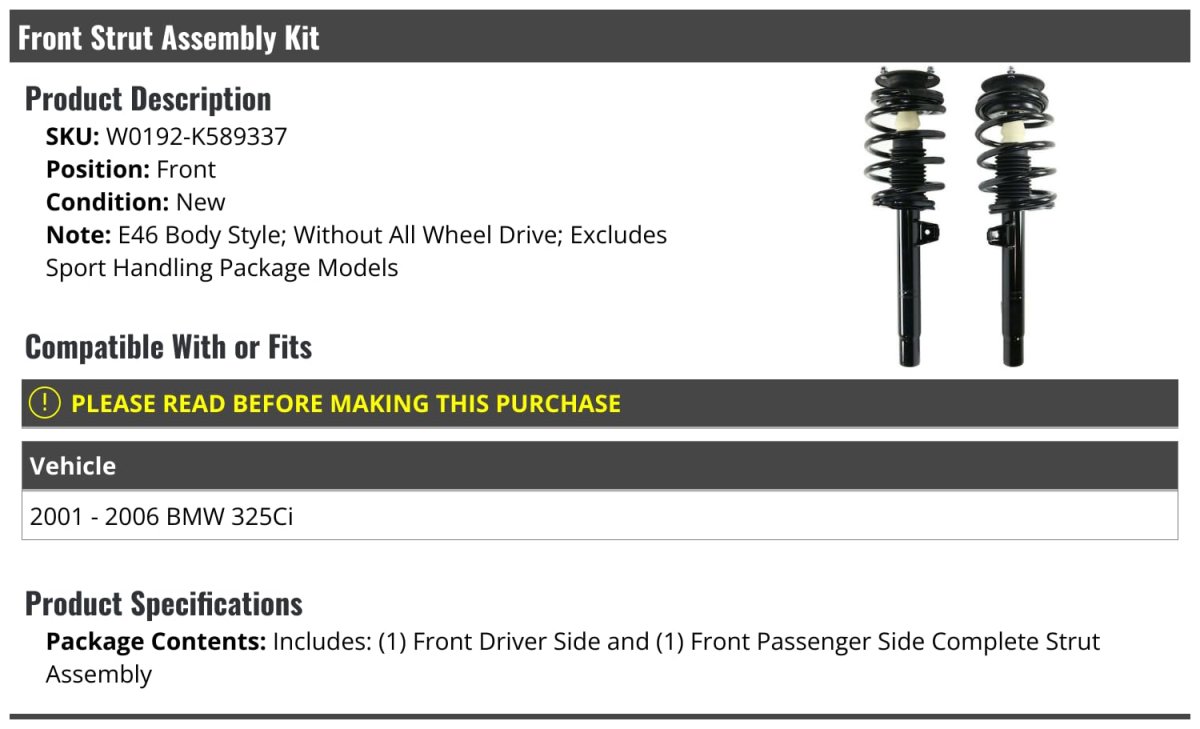The height and width of the screenshot is (729, 1200).
Task: Click the PLEASE READ BEFORE MAKING THIS PURCHASE text
Action: tap(346, 404)
